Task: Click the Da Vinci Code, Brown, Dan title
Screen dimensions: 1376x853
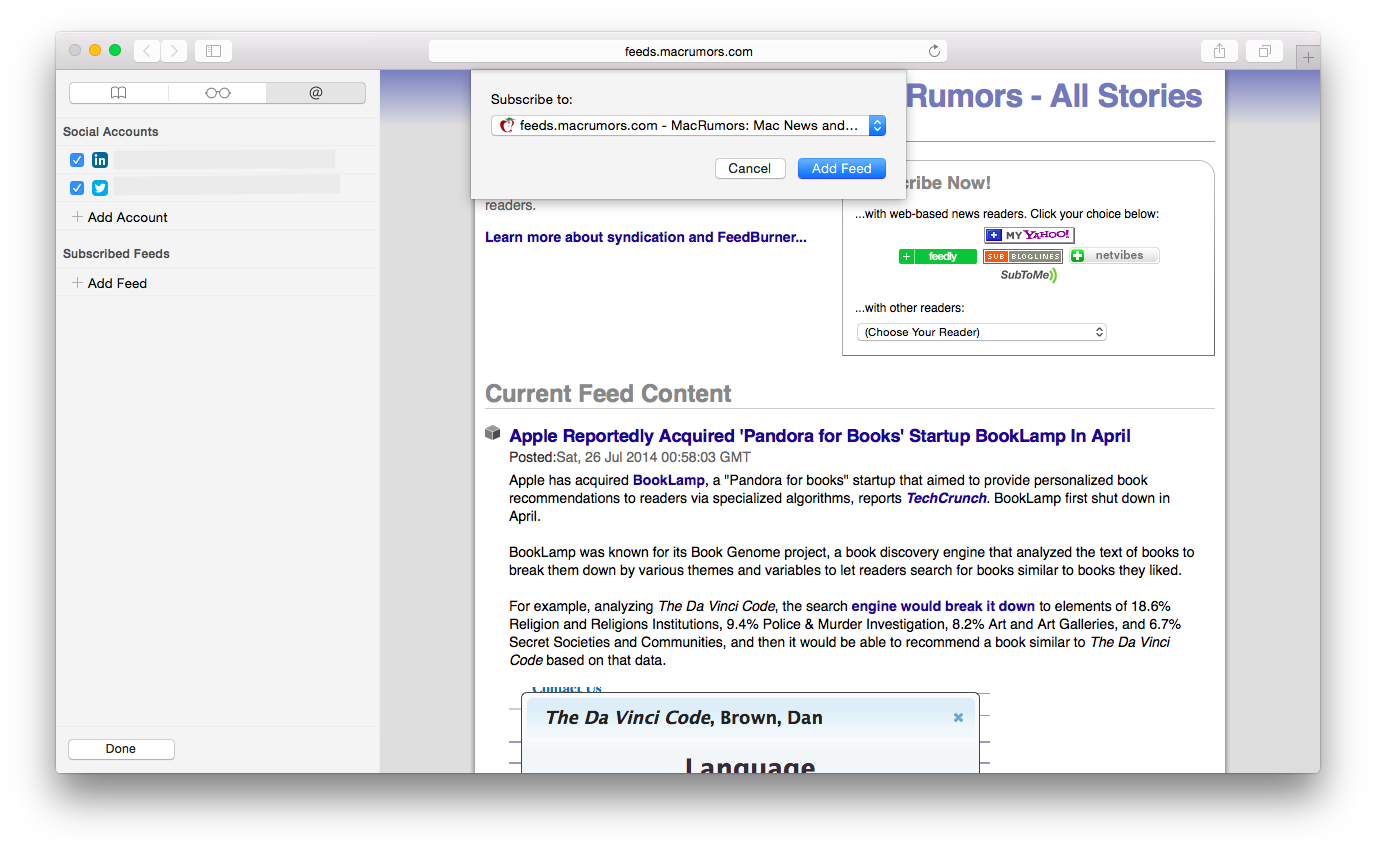Action: click(684, 717)
